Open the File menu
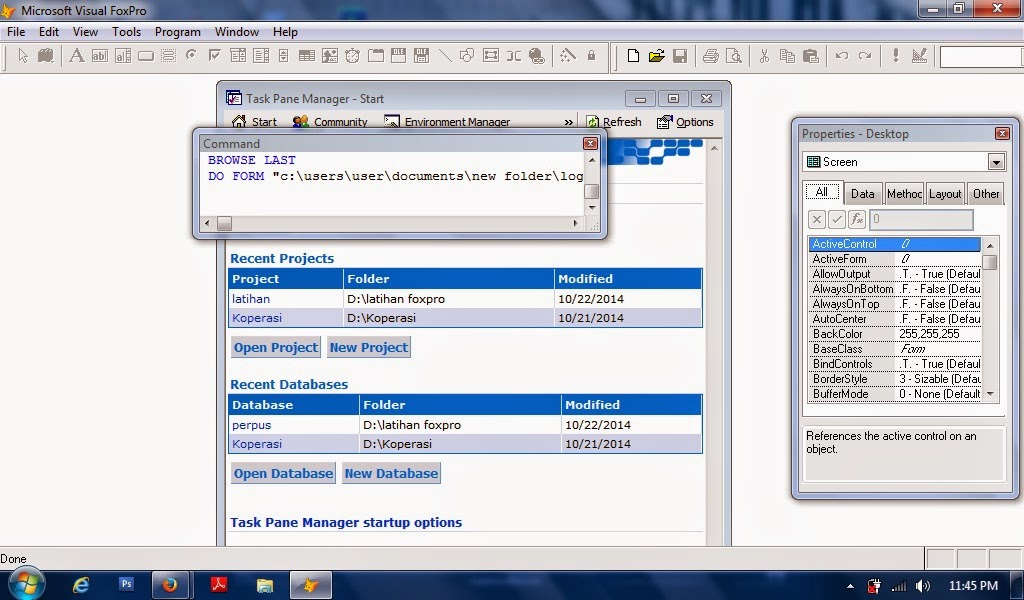The image size is (1024, 600). click(x=16, y=32)
